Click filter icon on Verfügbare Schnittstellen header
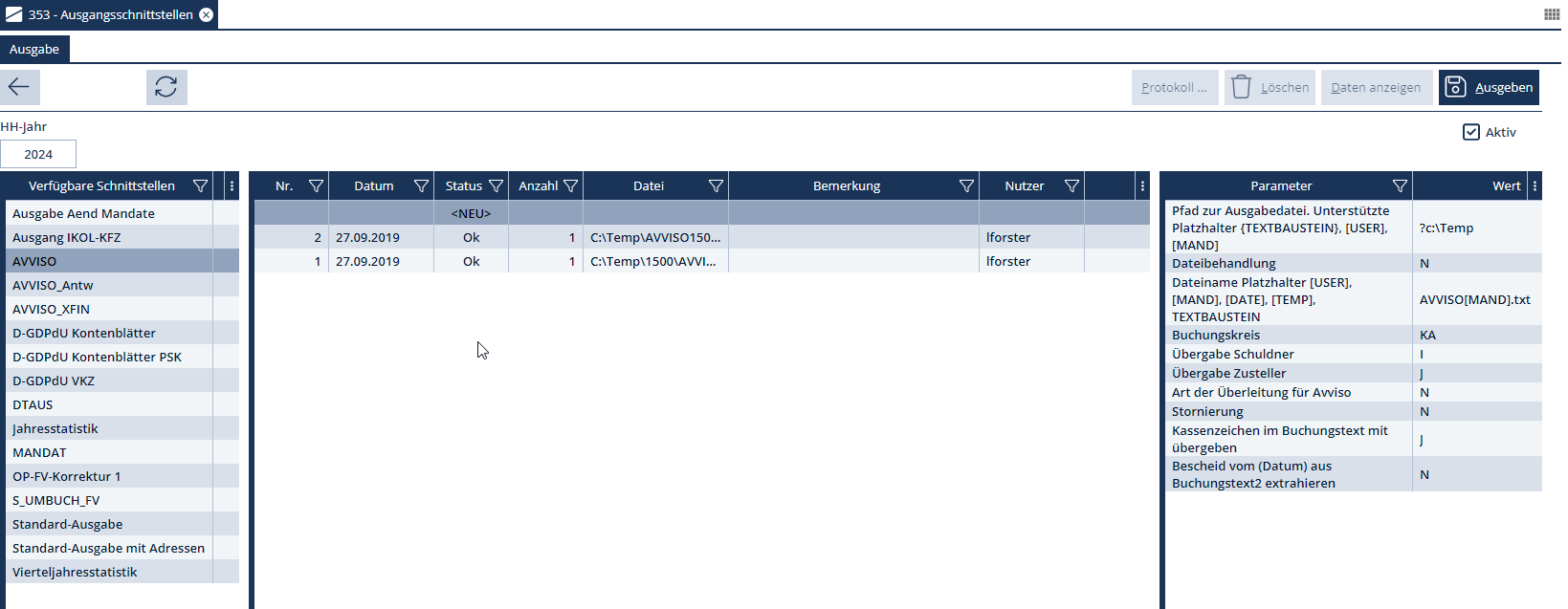Viewport: 1568px width, 609px height. 201,186
